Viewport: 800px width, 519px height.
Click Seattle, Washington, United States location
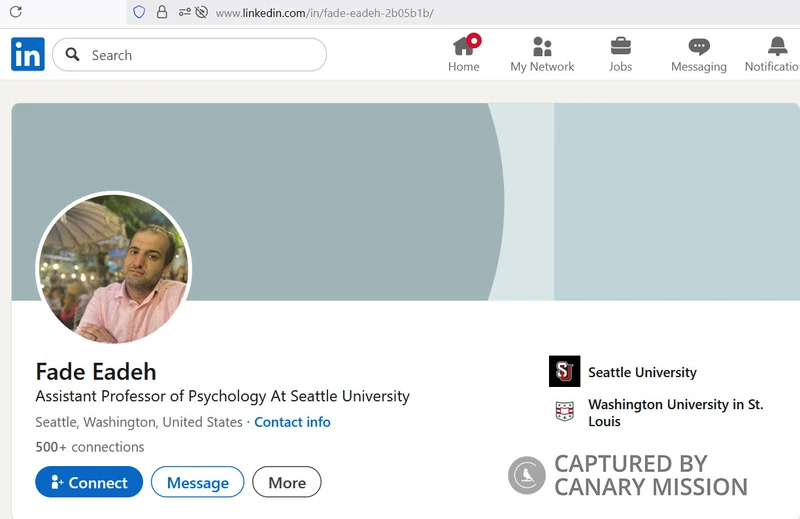[139, 422]
